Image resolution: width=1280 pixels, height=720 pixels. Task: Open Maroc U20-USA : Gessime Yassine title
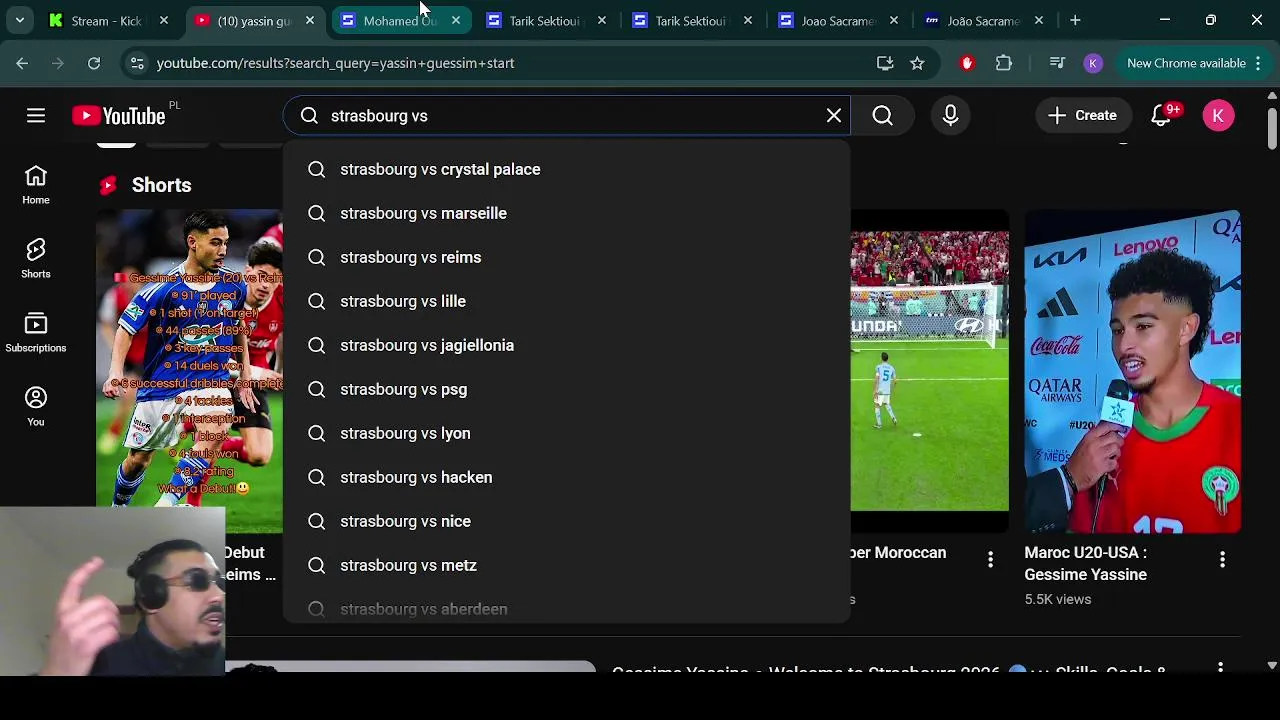pyautogui.click(x=1085, y=563)
